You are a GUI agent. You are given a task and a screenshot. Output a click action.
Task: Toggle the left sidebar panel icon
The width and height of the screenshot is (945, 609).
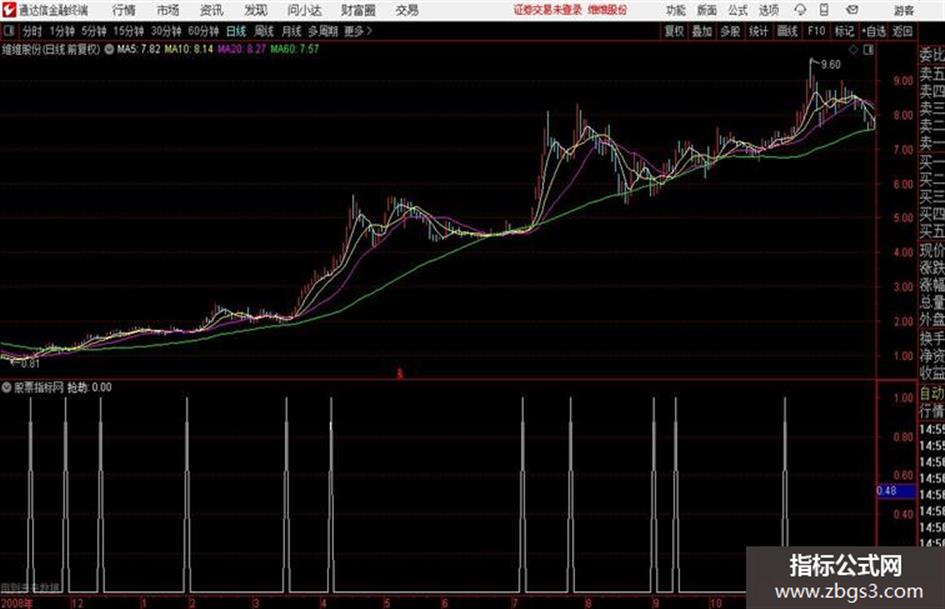[x=8, y=31]
